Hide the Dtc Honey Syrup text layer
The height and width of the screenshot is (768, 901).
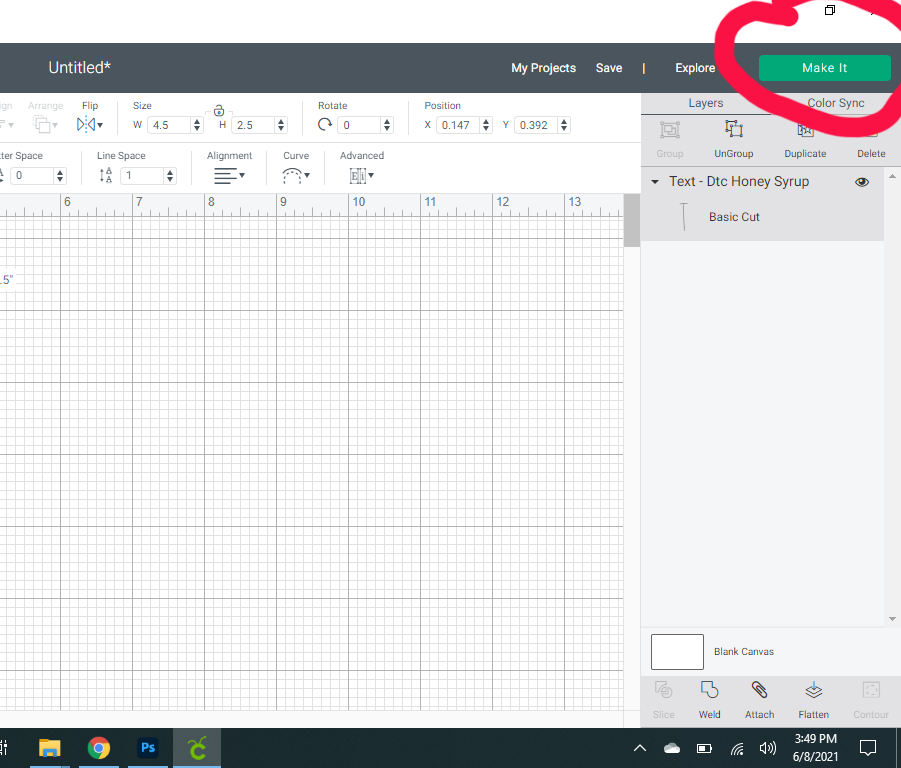pos(861,182)
